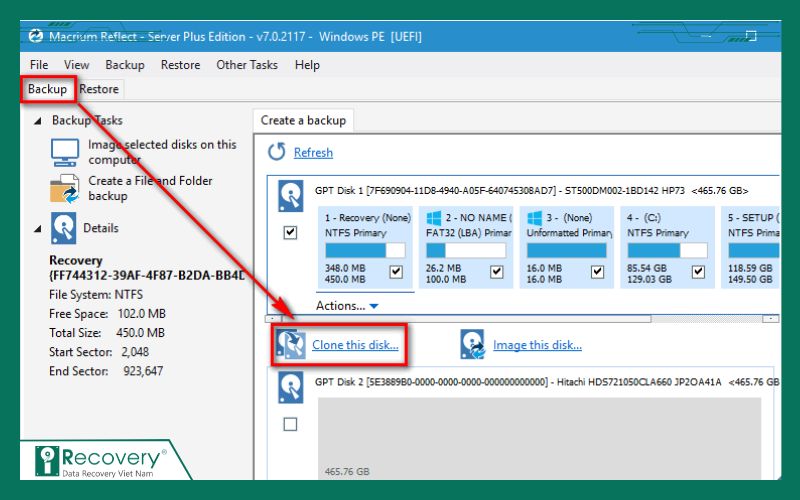This screenshot has width=800, height=500.
Task: Click the Clone this disk icon
Action: (x=292, y=345)
